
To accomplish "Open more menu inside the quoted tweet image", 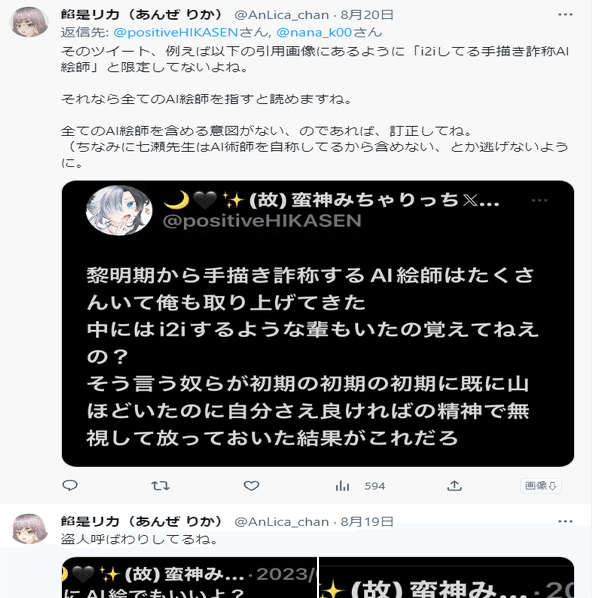I will click(539, 200).
